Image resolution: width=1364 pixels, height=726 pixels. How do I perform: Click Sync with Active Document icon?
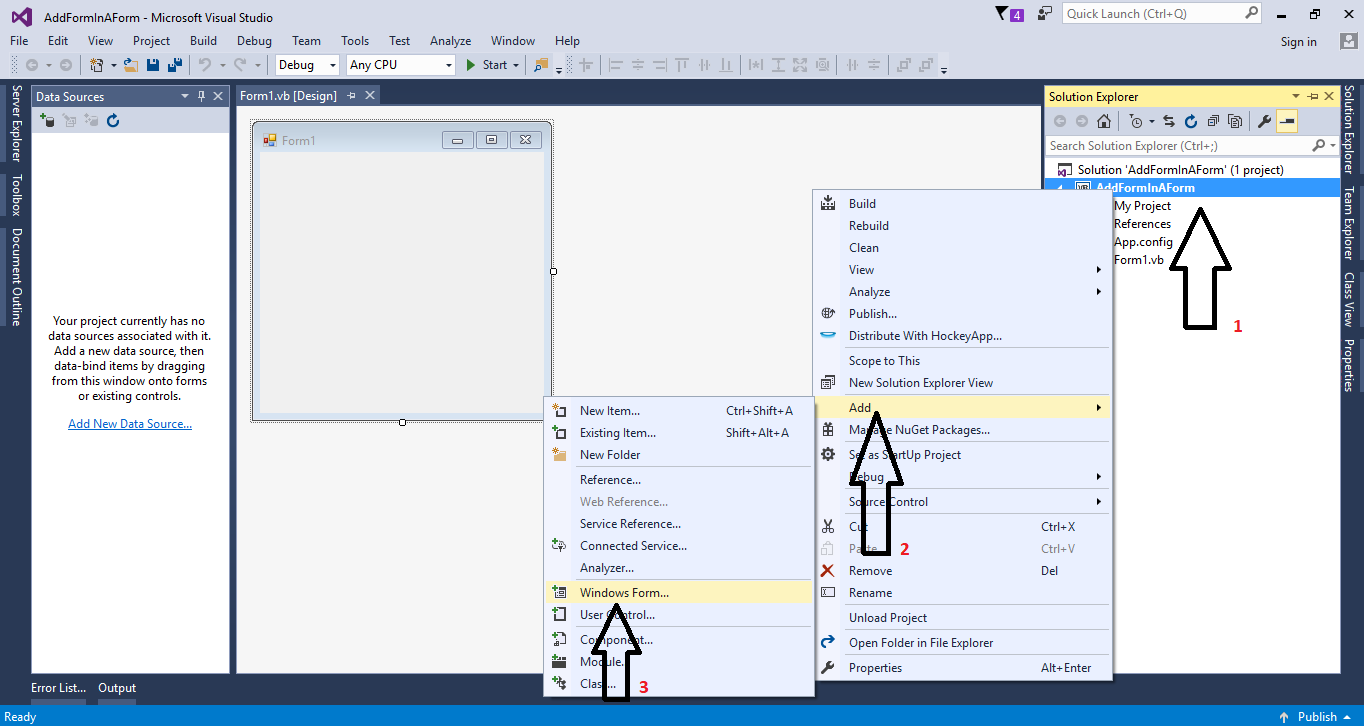(1168, 121)
